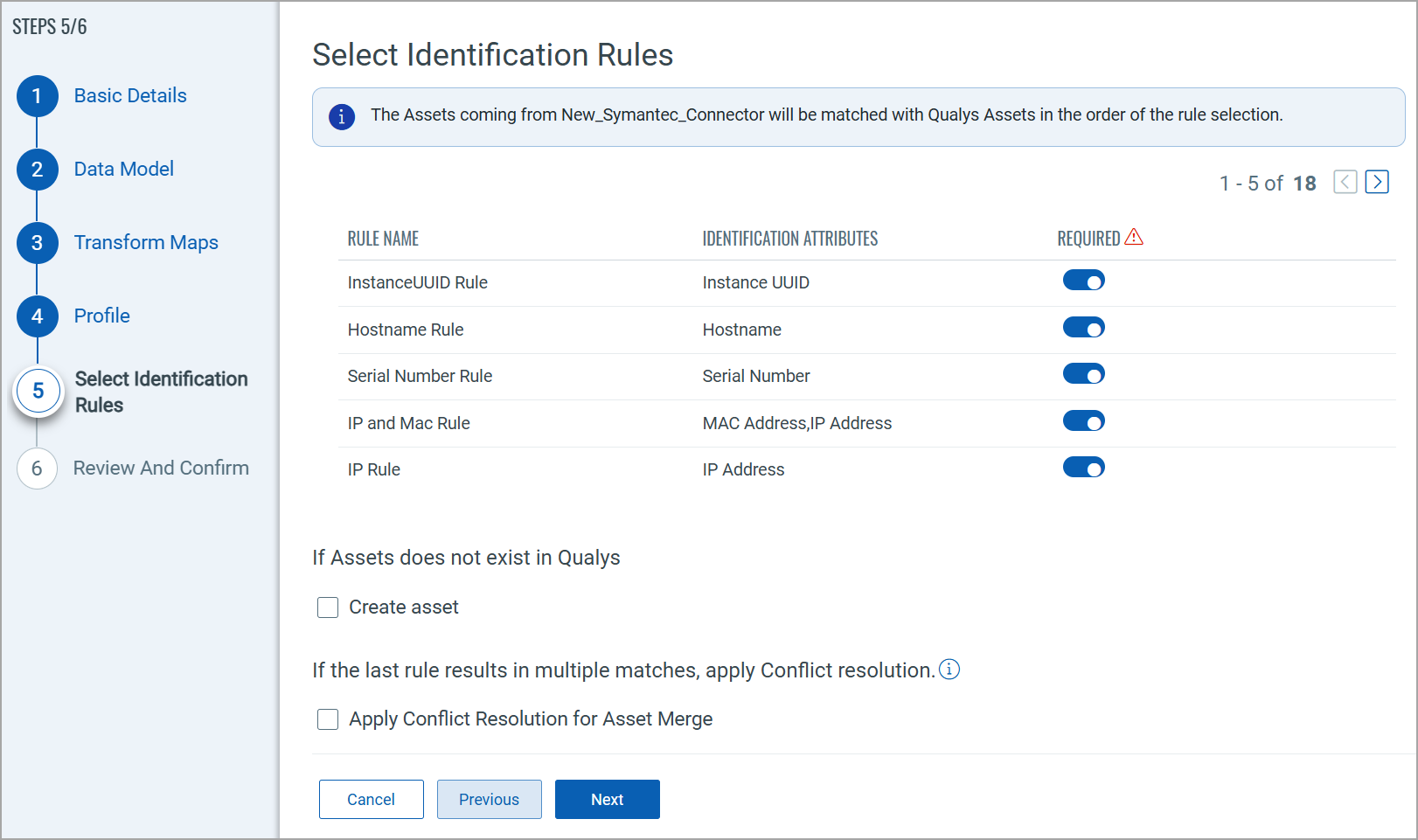The width and height of the screenshot is (1418, 840).
Task: Click the Cancel button
Action: click(371, 800)
